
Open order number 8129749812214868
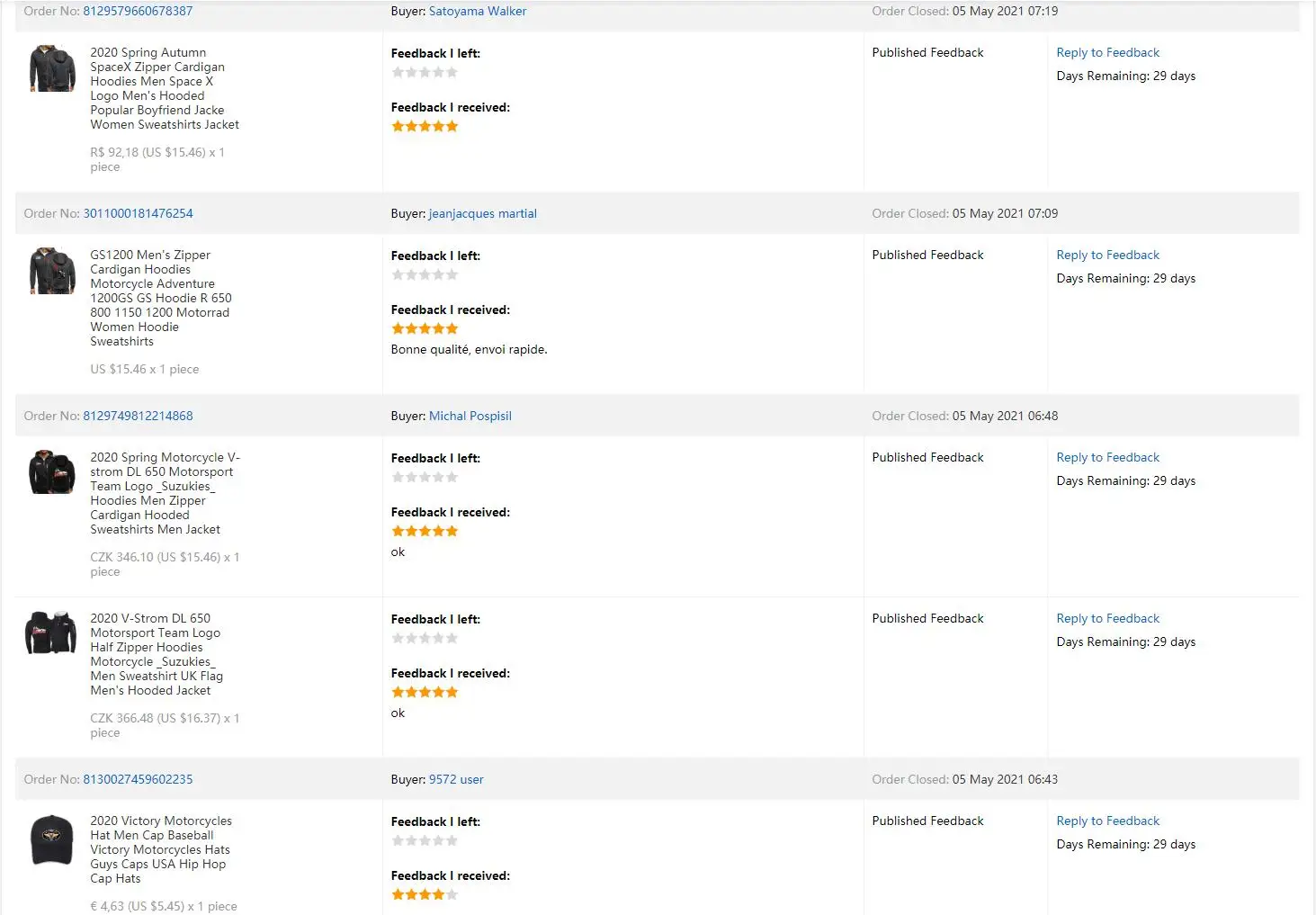click(138, 417)
